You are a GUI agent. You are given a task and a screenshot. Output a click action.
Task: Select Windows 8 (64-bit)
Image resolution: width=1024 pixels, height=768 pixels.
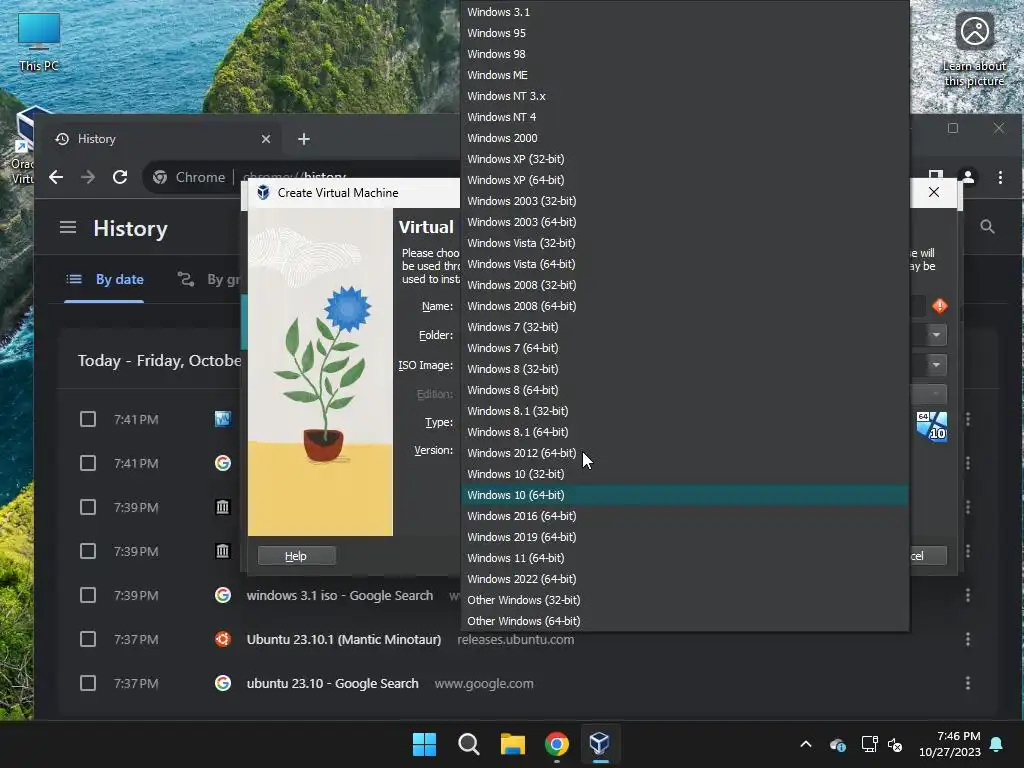(x=684, y=390)
